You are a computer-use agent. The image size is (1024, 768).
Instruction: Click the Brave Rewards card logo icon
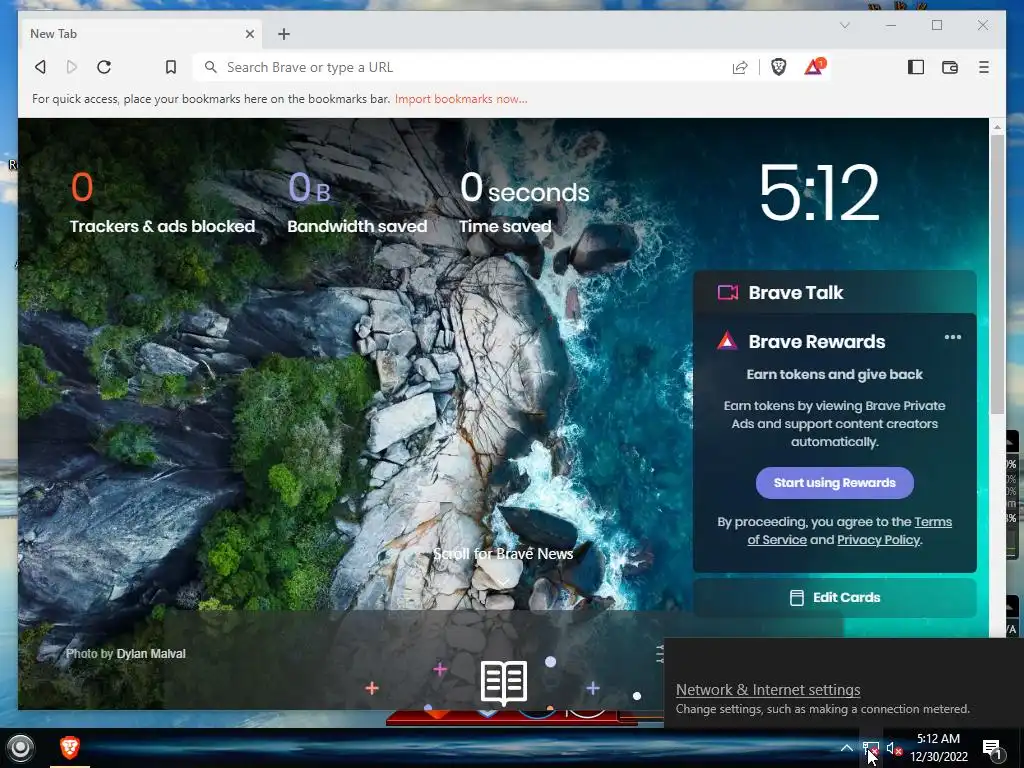point(727,341)
